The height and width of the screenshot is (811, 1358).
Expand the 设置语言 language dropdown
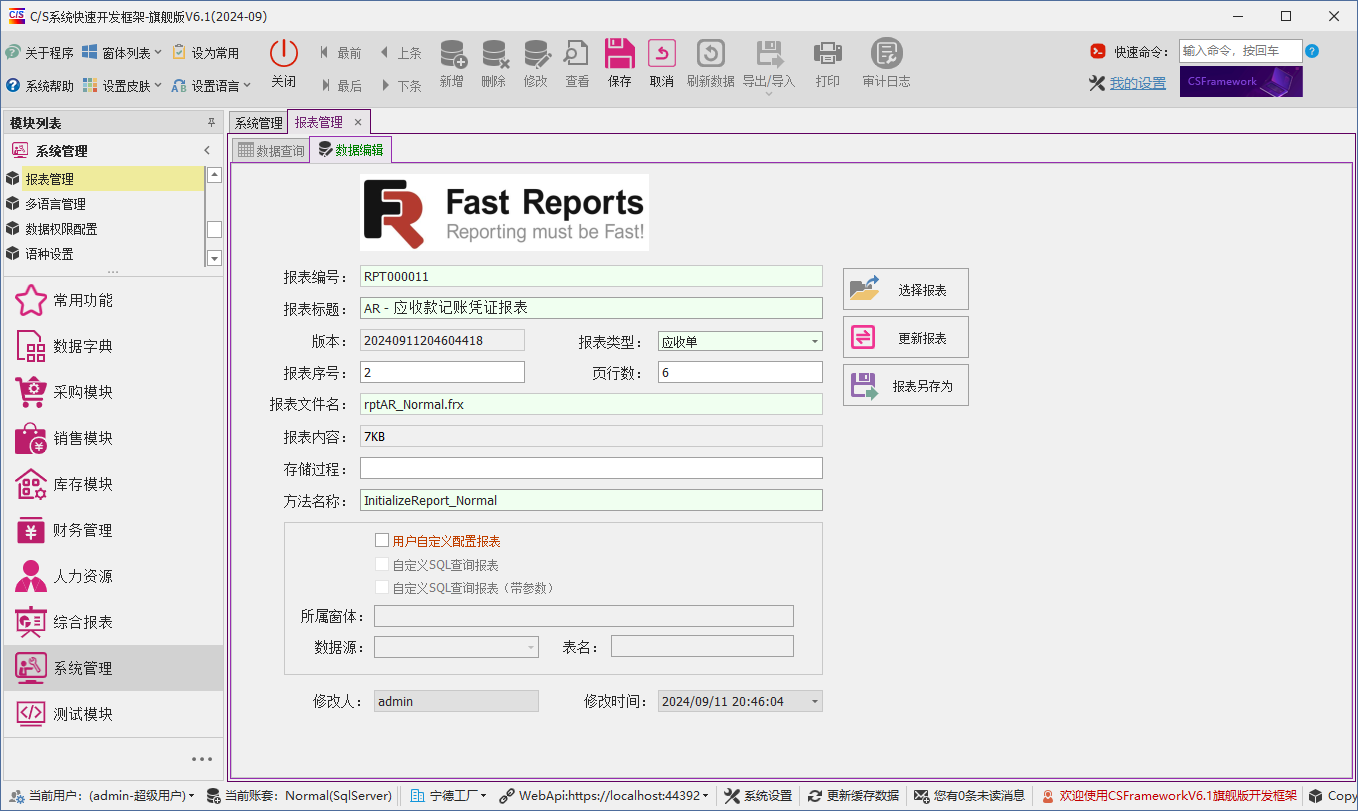tap(211, 86)
